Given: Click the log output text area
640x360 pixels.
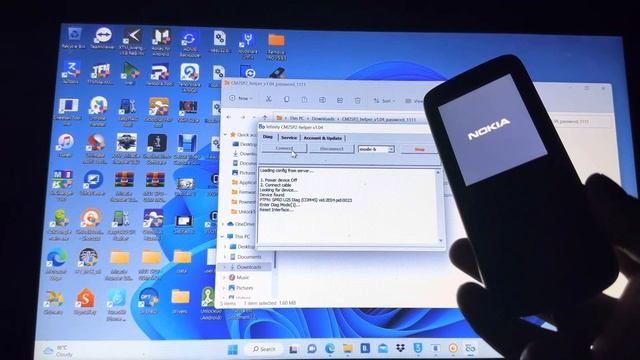Looking at the screenshot, I should point(348,207).
